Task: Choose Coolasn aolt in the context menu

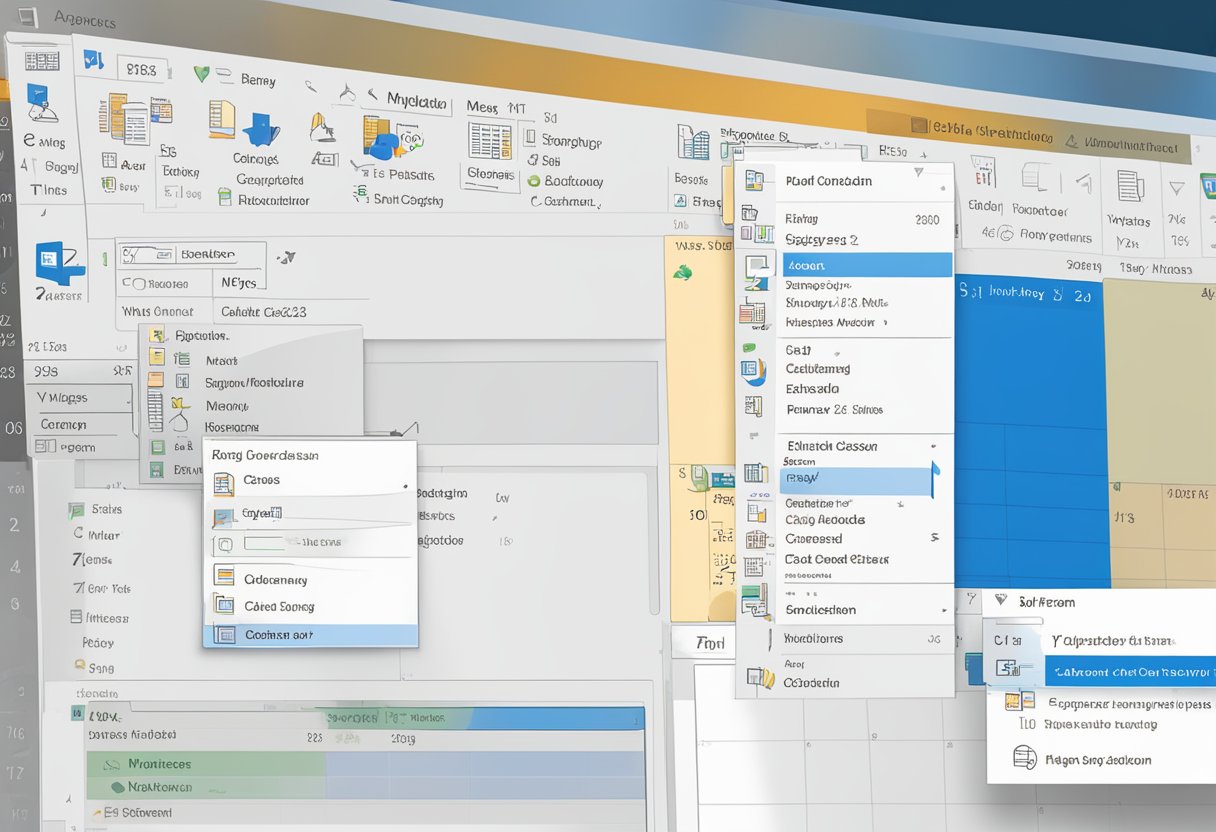Action: (310, 634)
